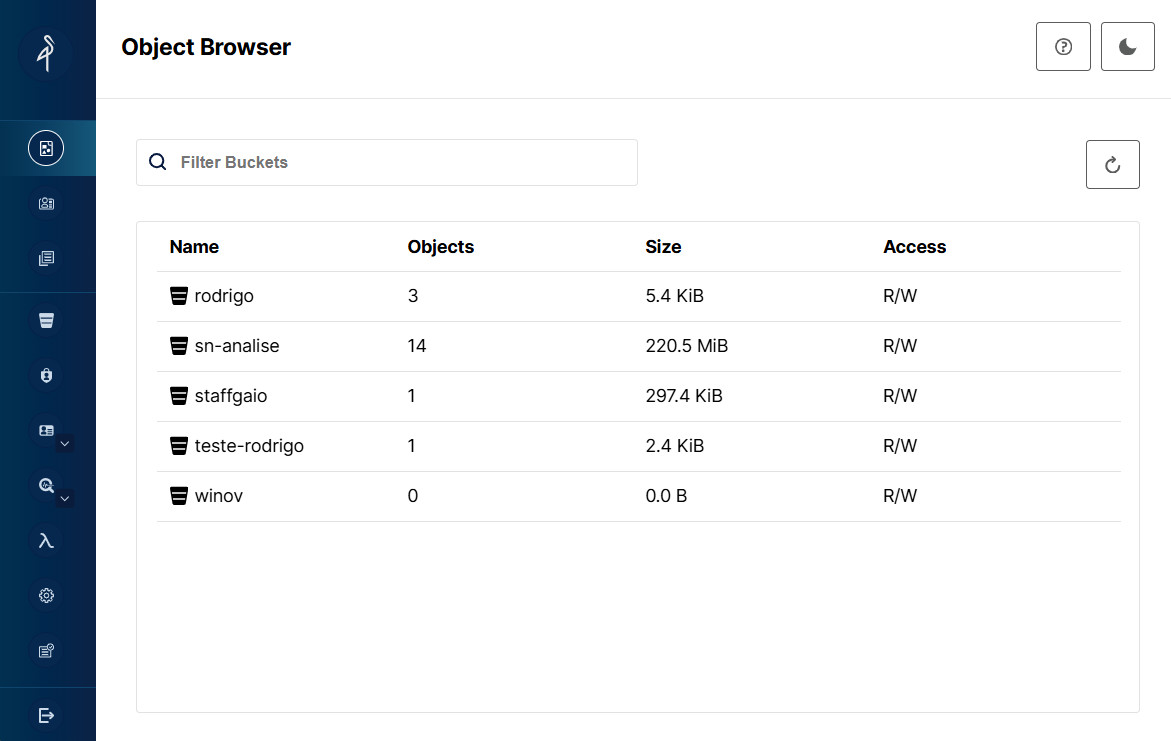Image resolution: width=1171 pixels, height=741 pixels.
Task: Open the License icon in sidebar
Action: click(46, 651)
